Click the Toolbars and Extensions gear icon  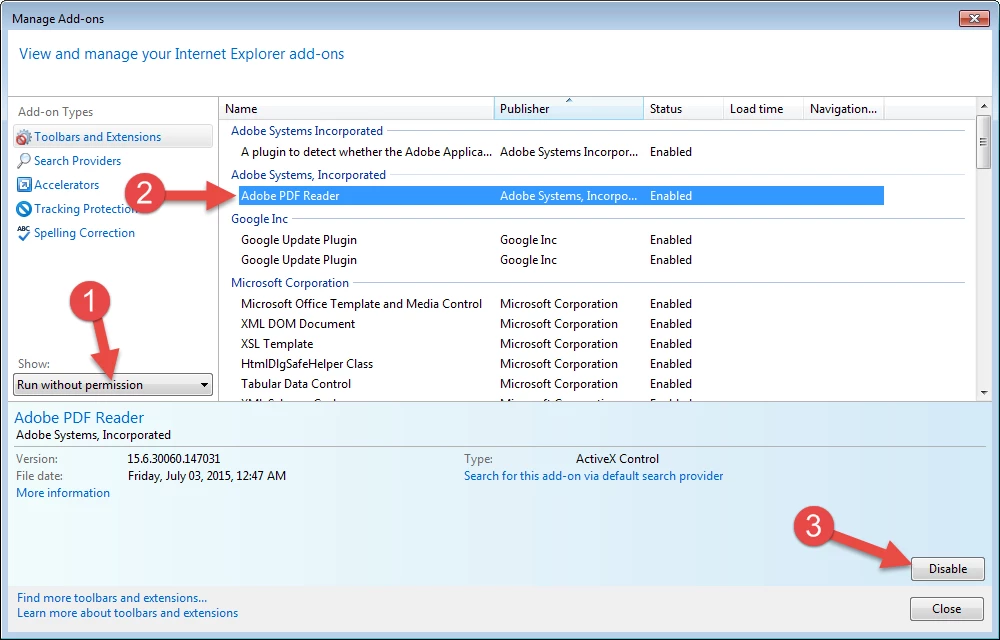coord(24,137)
